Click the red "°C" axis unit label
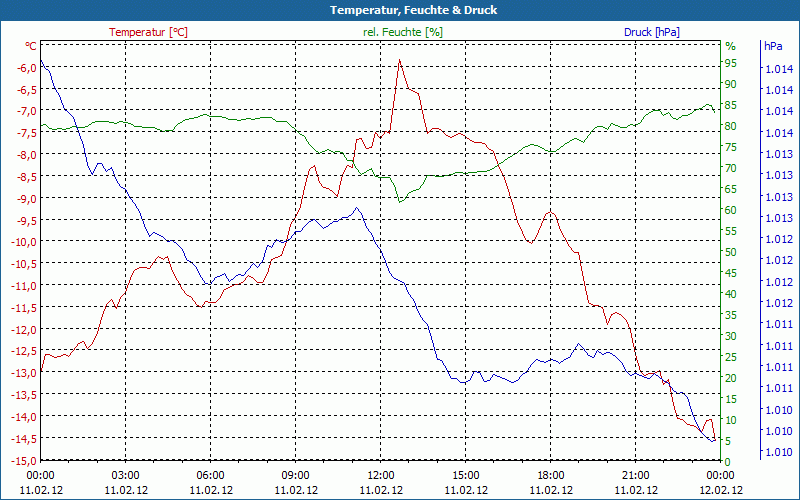 click(x=31, y=46)
